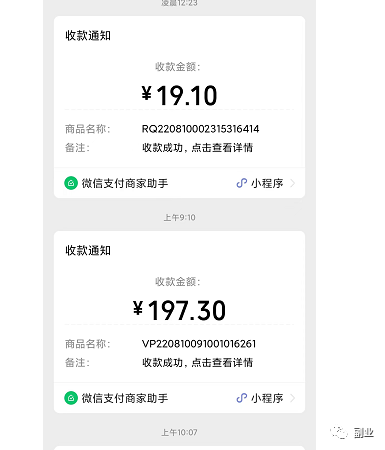Image resolution: width=385 pixels, height=450 pixels.
Task: Click the green WeChat Pay icon in first card
Action: (71, 183)
